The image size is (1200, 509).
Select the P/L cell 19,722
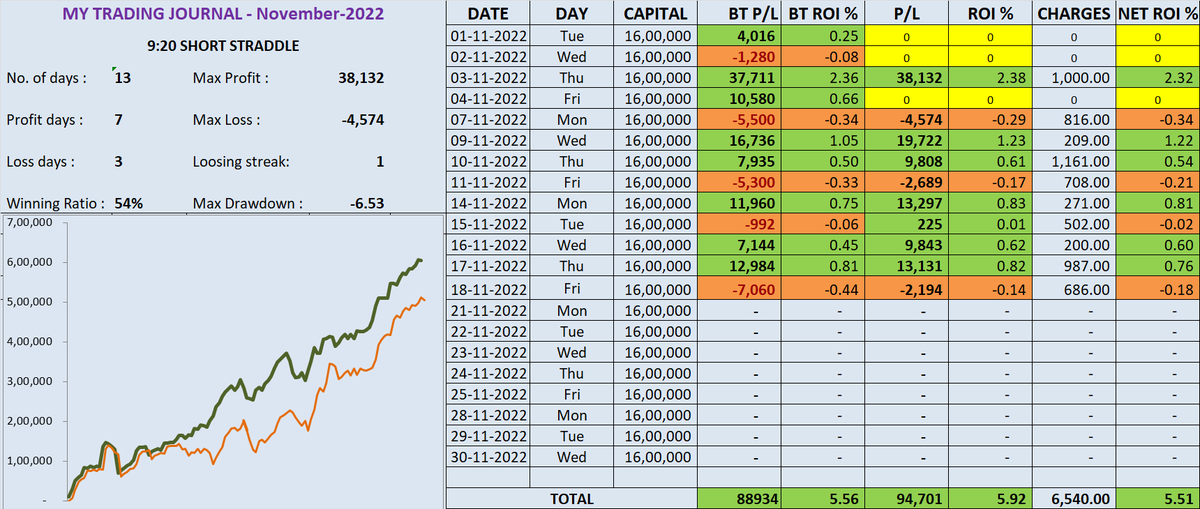pyautogui.click(x=909, y=141)
